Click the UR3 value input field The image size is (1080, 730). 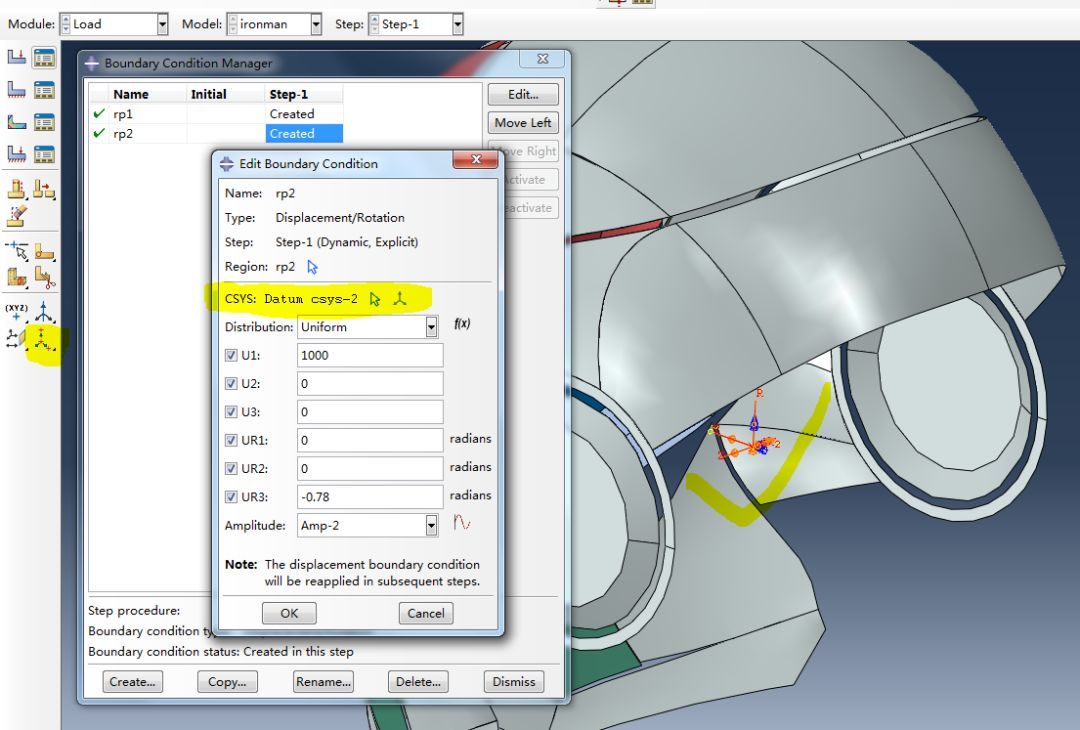[370, 497]
